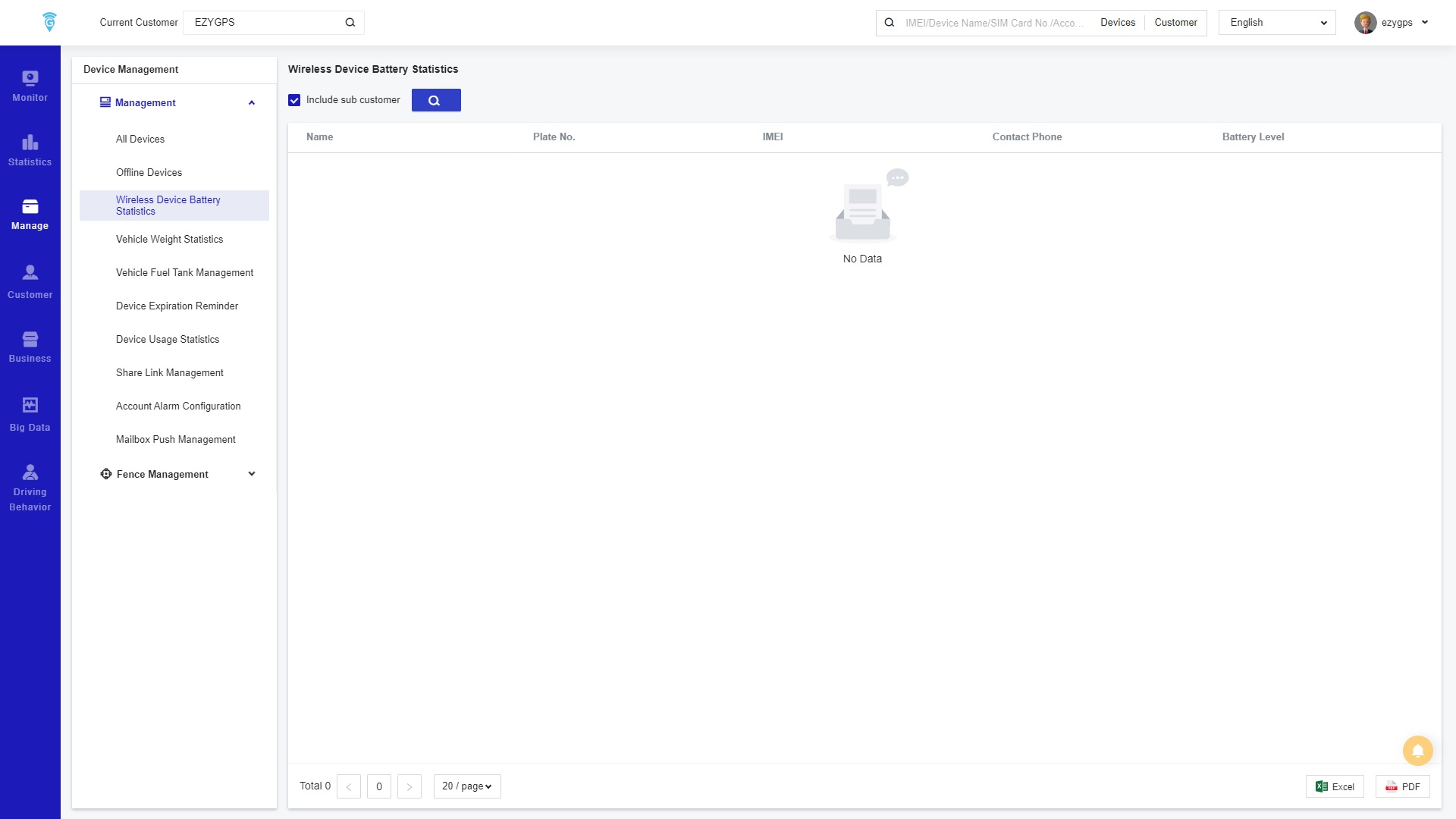Click the IMEI/Device Name search field
Image resolution: width=1456 pixels, height=819 pixels.
993,23
